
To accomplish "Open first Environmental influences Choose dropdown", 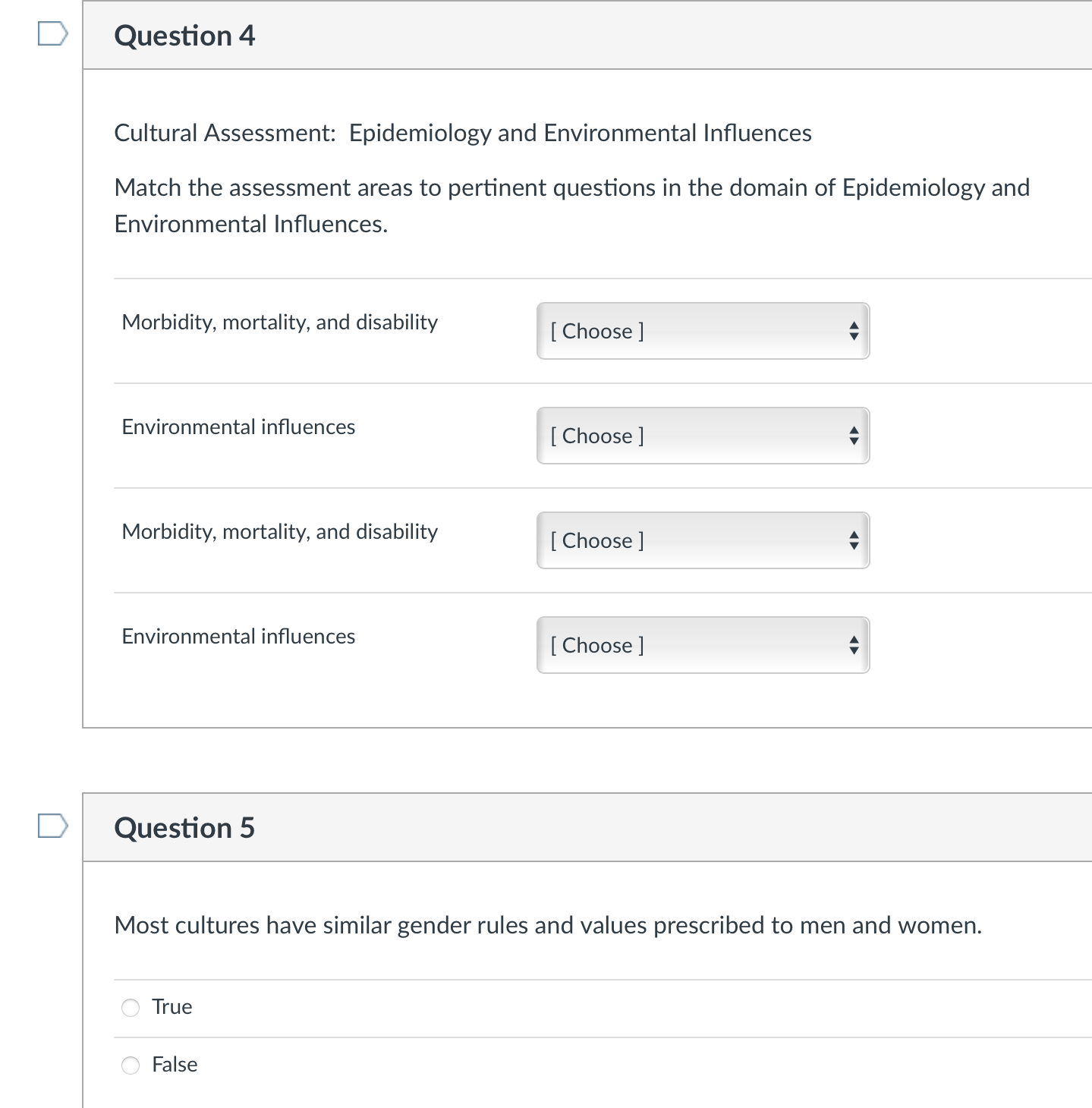I will click(x=702, y=436).
